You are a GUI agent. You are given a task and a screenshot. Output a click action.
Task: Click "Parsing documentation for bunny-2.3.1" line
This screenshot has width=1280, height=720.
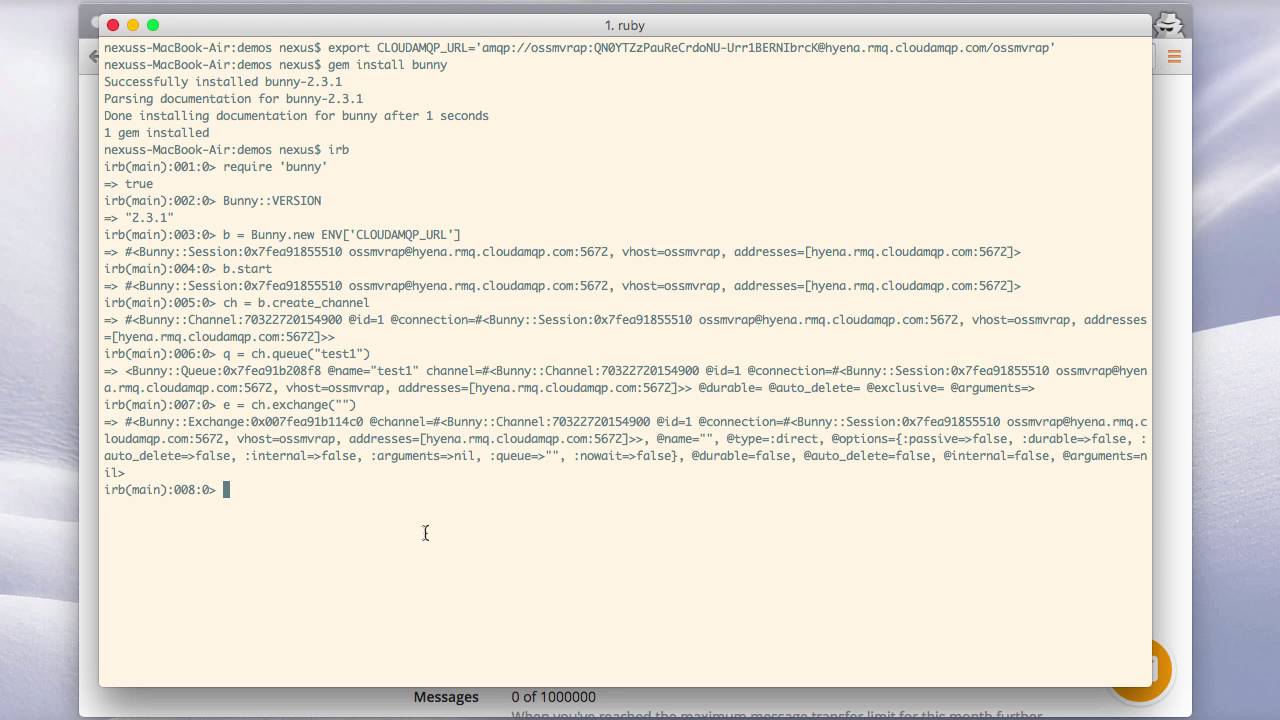tap(233, 99)
